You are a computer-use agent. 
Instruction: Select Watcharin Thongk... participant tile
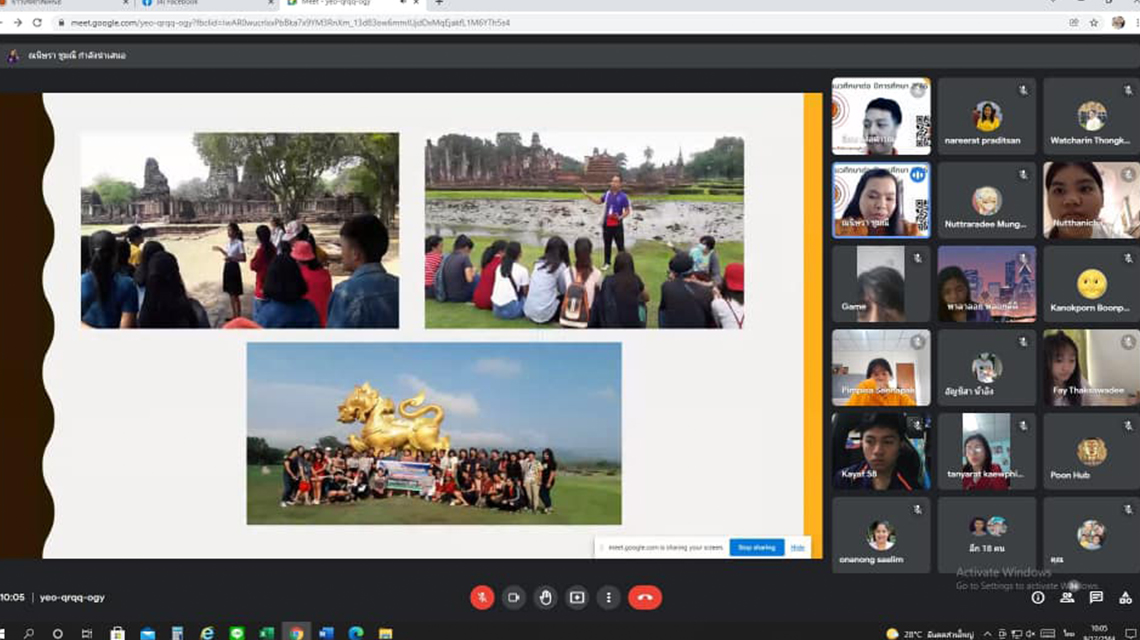coord(1091,116)
